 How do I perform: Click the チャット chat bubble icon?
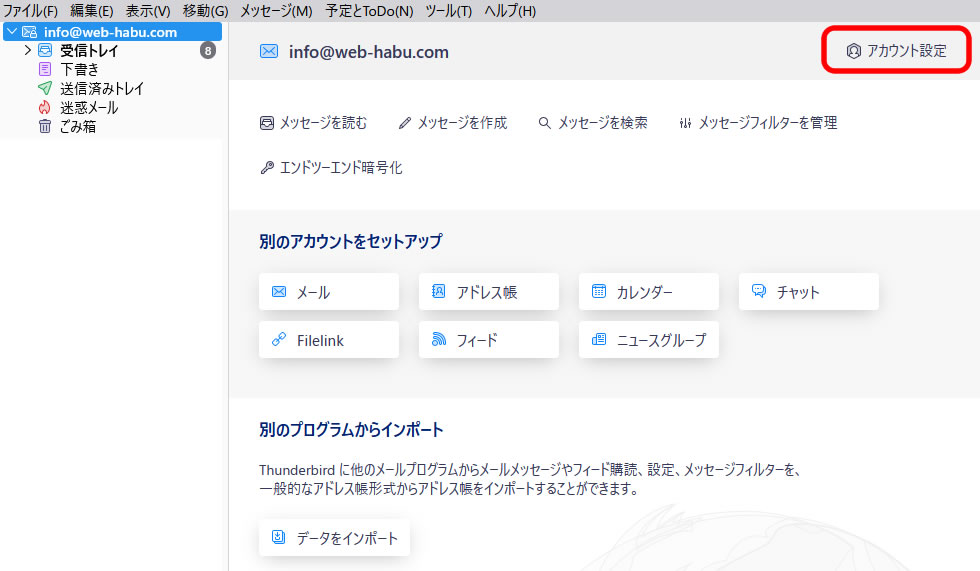click(759, 292)
